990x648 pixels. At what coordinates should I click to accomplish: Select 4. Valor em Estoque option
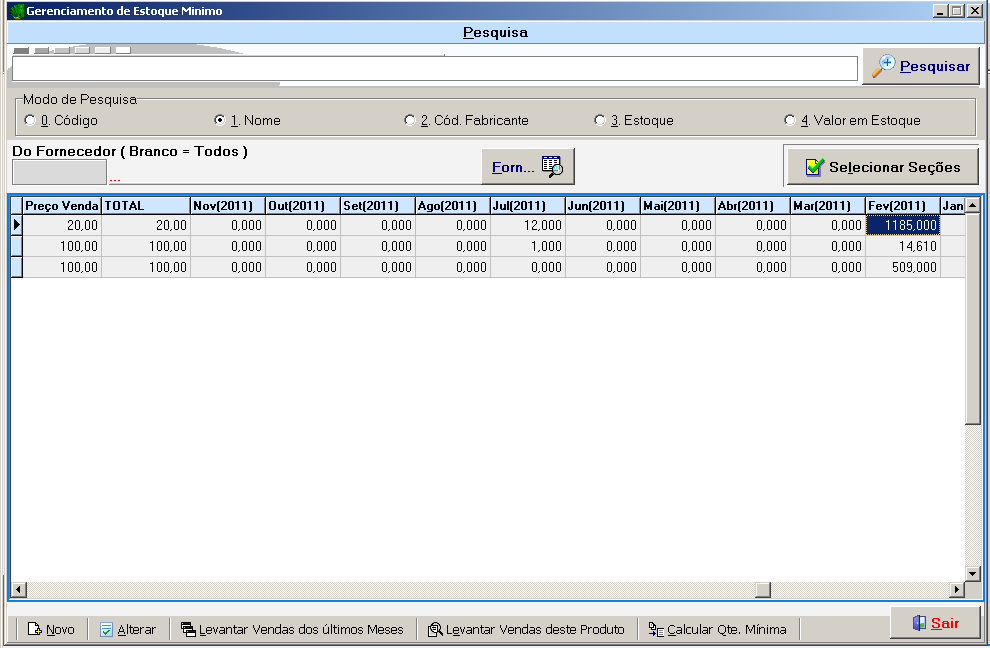(790, 121)
